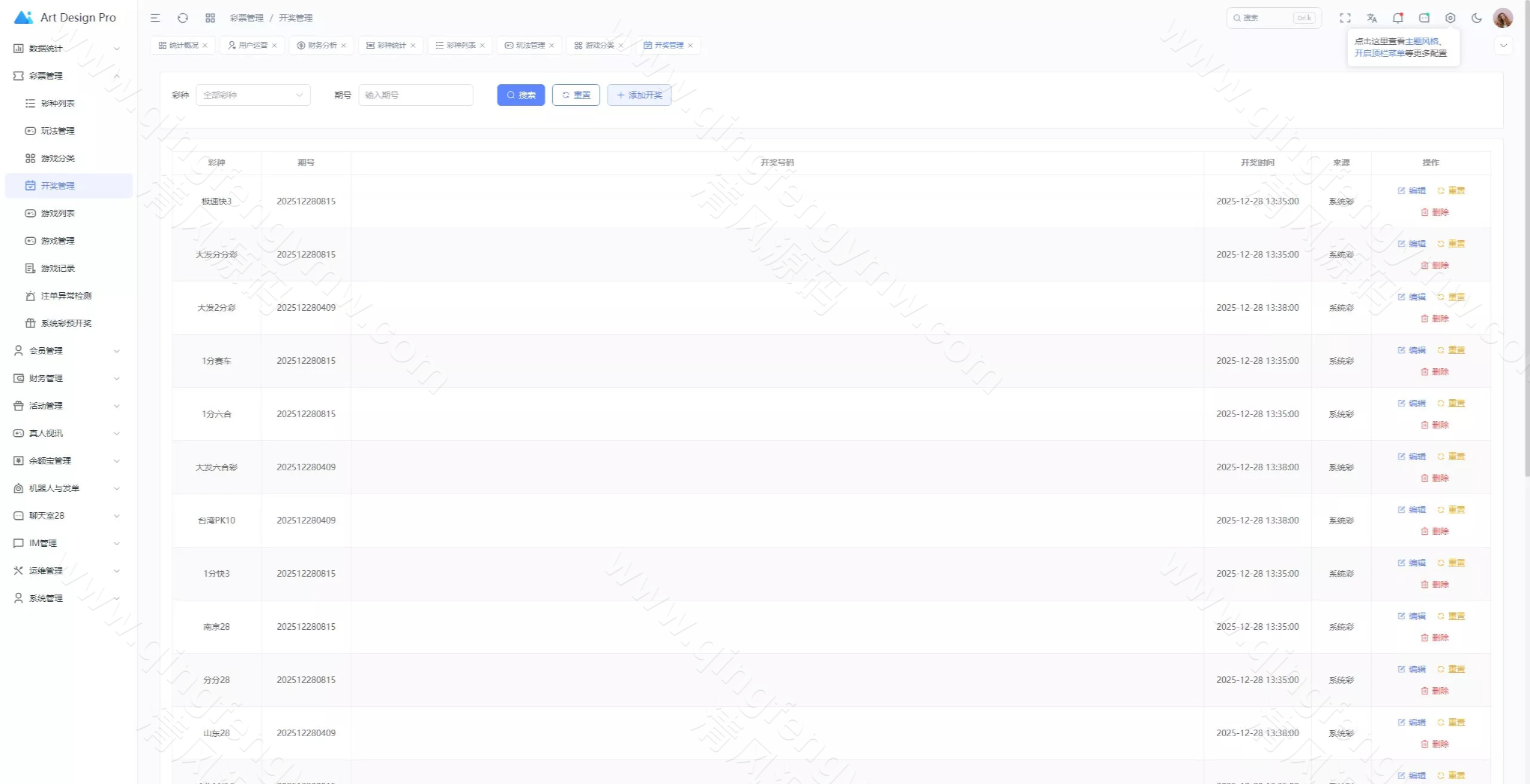
Task: Open 游戏记录 in the sidebar
Action: click(58, 268)
